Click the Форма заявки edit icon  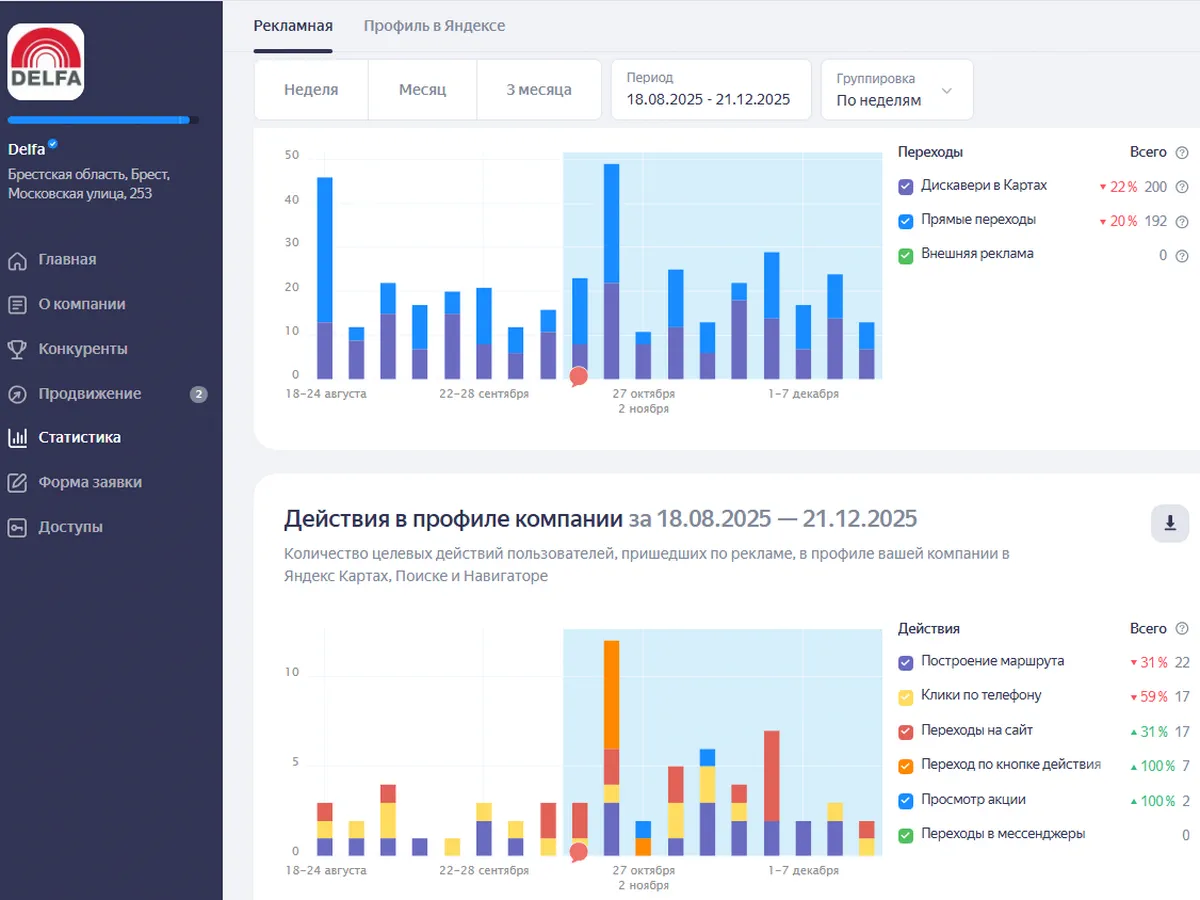[17, 483]
